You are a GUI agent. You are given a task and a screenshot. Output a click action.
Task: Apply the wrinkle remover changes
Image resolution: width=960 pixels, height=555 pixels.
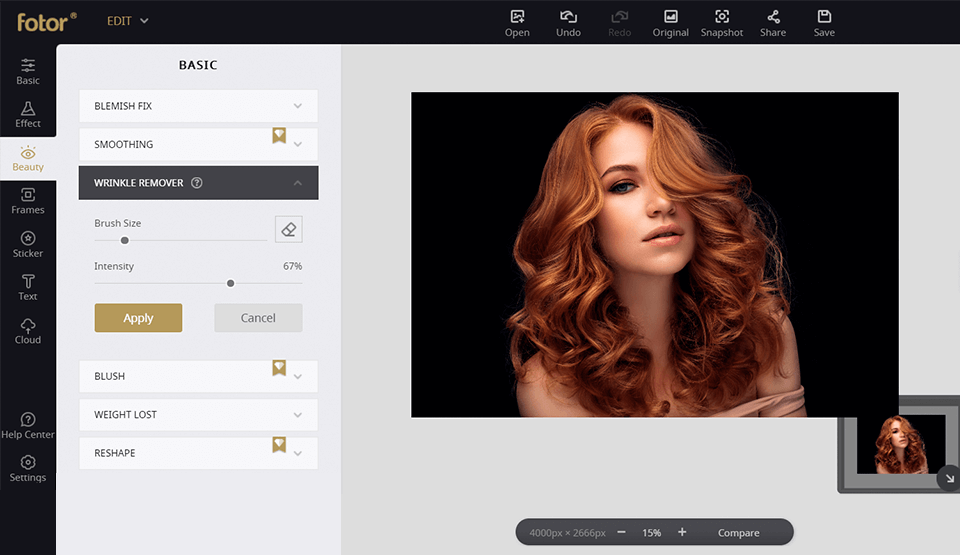138,318
